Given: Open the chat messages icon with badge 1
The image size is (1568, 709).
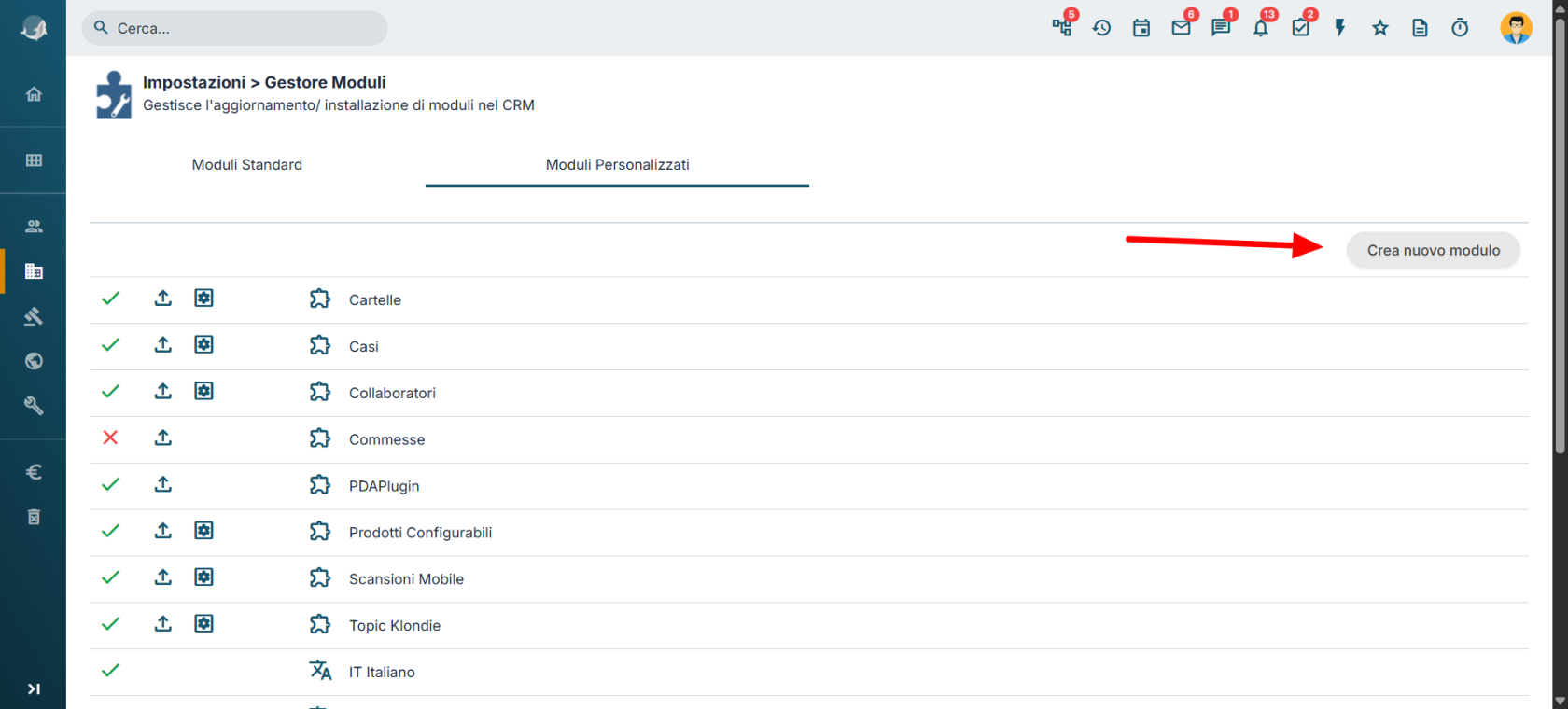Looking at the screenshot, I should (x=1221, y=28).
